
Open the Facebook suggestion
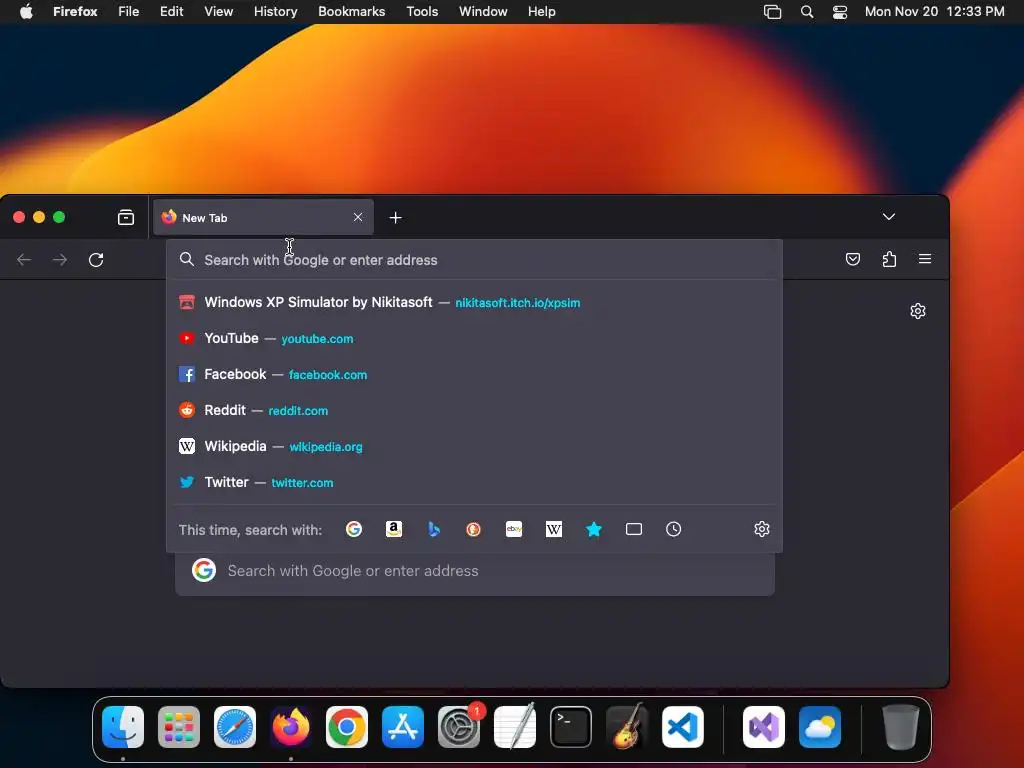475,374
